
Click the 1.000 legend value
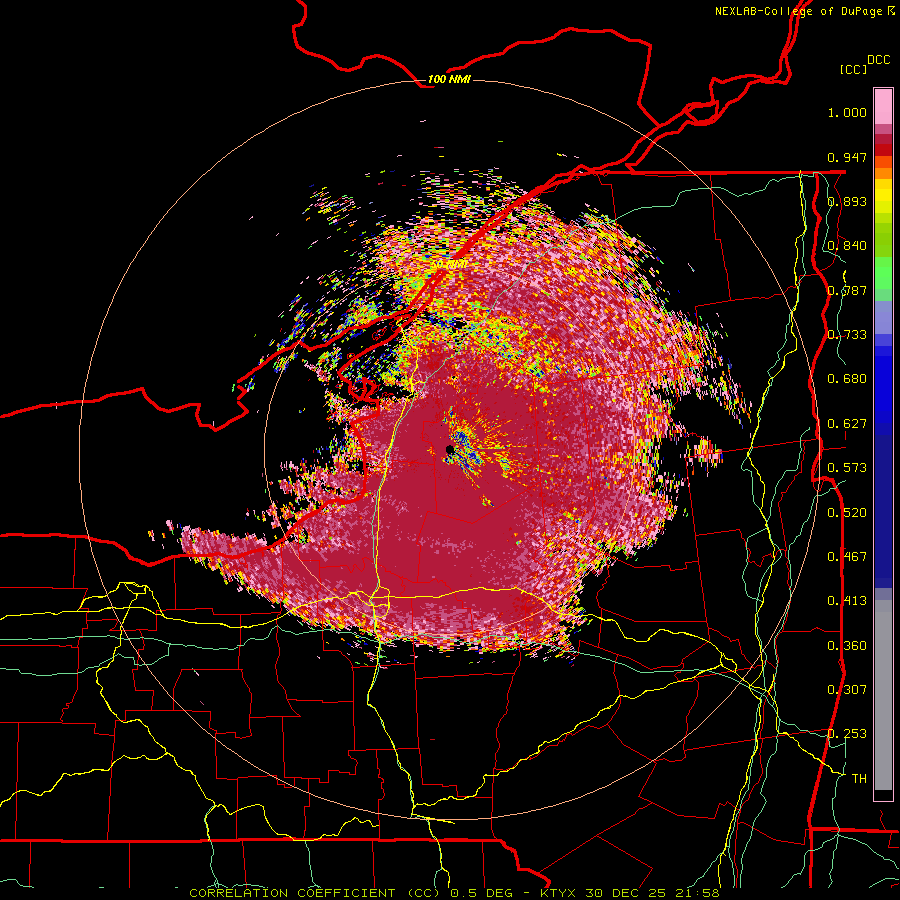[x=847, y=112]
